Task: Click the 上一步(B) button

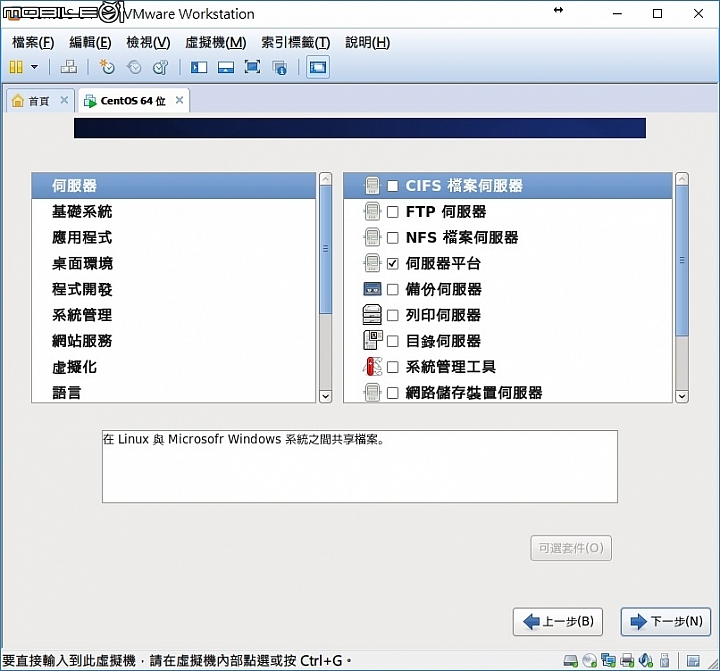Action: [558, 622]
